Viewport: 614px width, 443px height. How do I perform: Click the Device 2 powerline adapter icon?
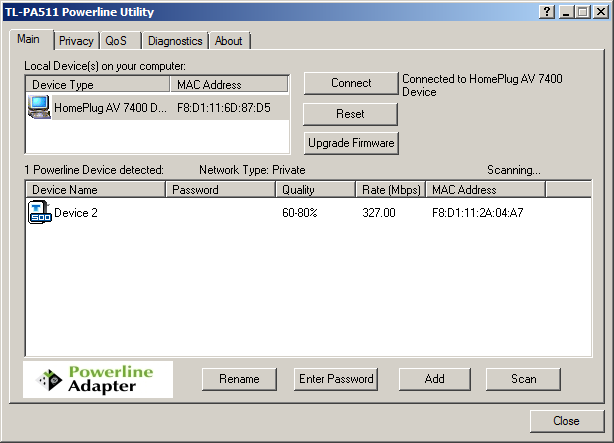tap(40, 213)
